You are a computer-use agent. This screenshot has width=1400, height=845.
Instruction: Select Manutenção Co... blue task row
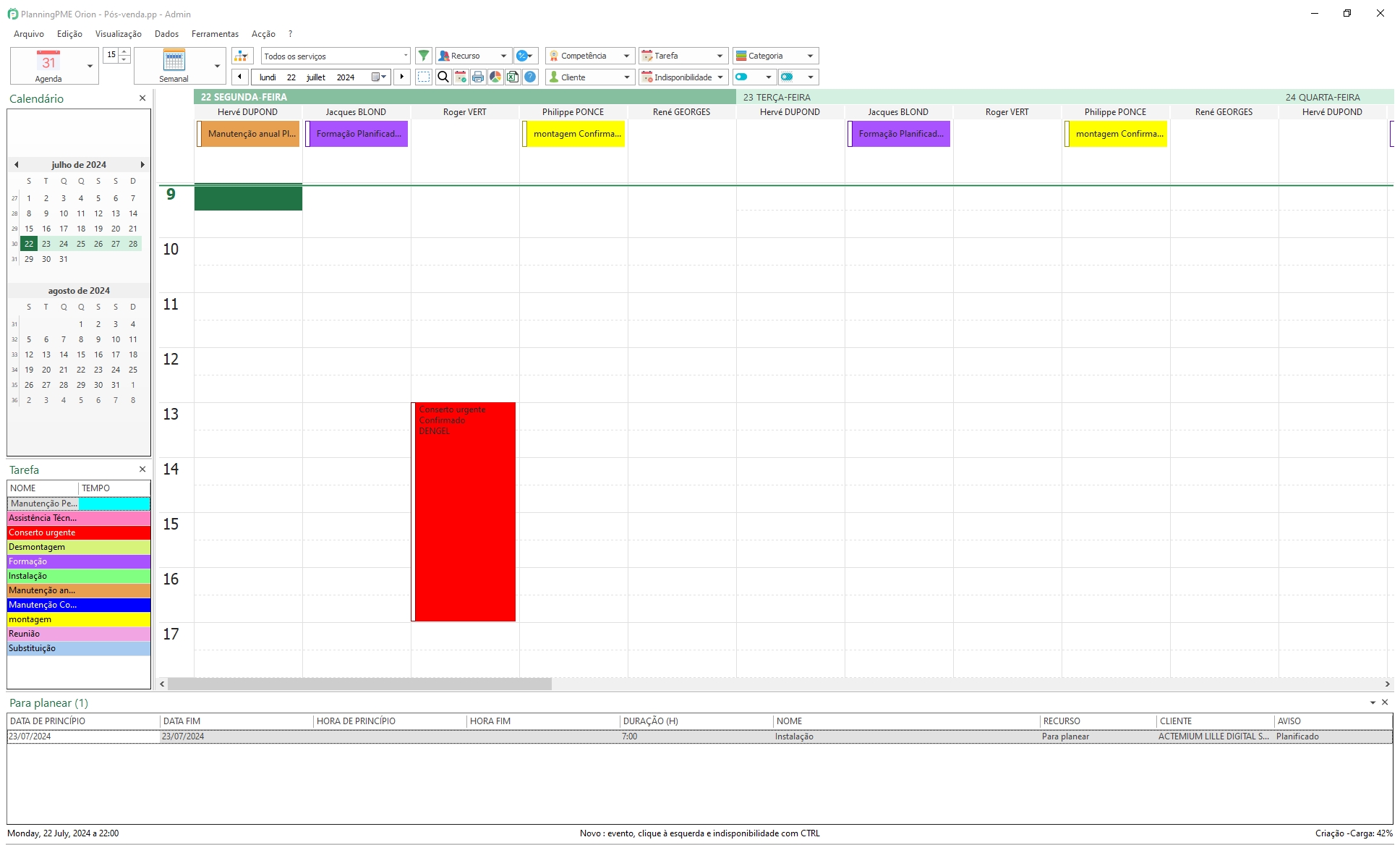click(79, 605)
